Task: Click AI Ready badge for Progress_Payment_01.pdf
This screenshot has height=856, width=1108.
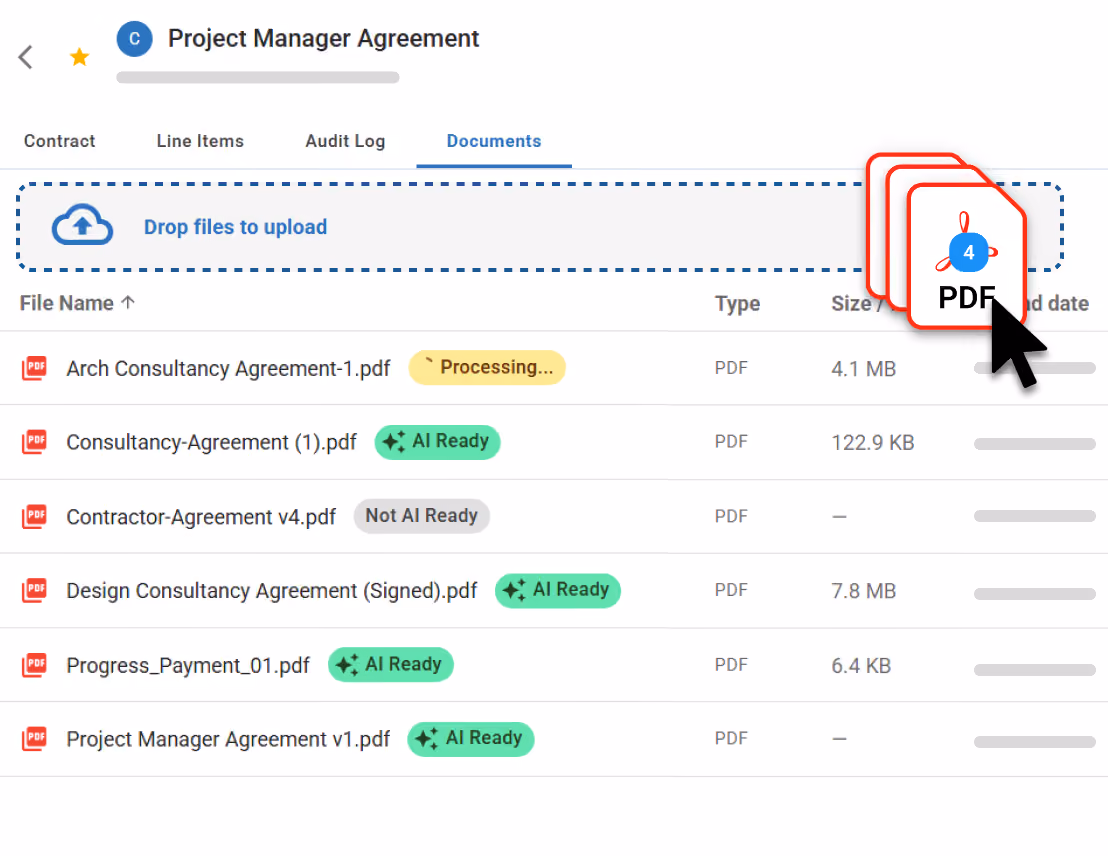Action: click(391, 665)
